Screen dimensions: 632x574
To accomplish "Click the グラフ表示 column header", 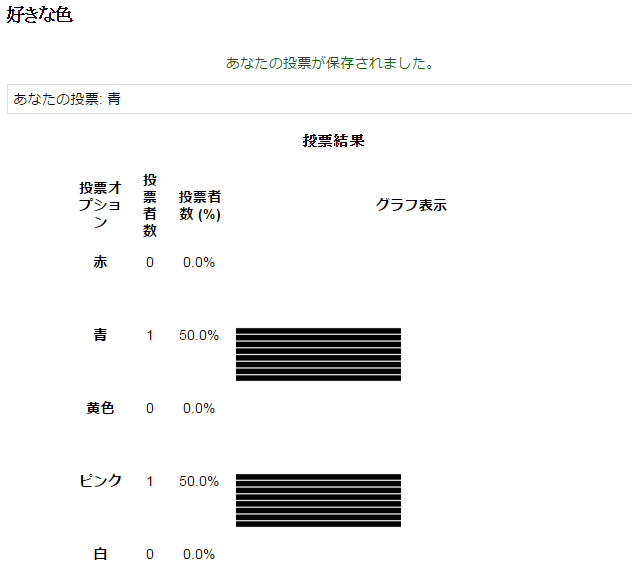I will (x=411, y=205).
